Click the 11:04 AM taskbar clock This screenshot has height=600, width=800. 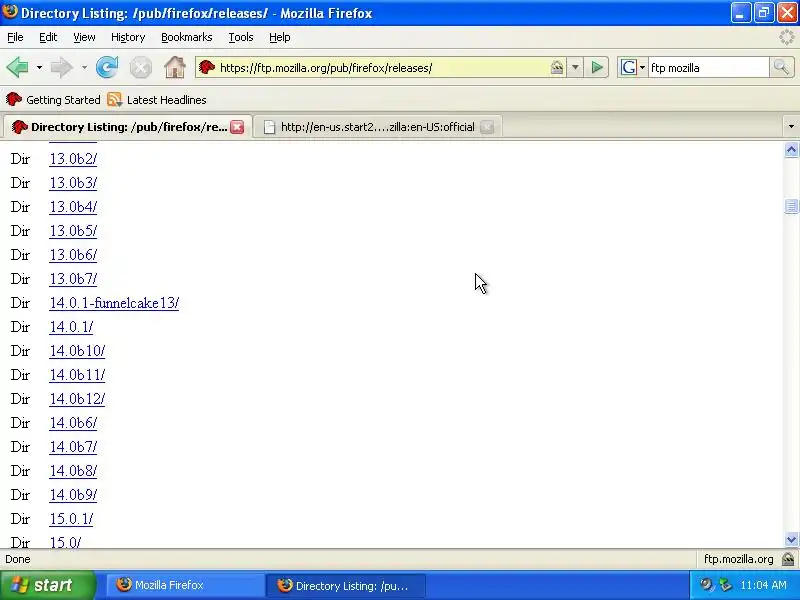click(763, 585)
